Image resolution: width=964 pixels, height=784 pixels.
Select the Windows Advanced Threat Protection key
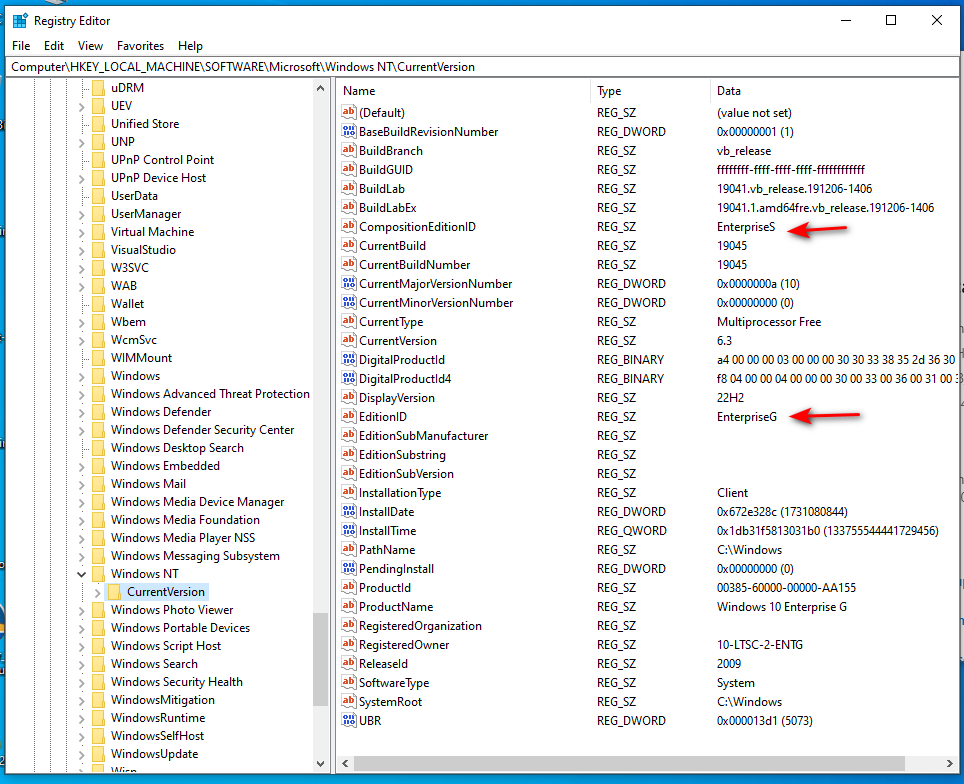pyautogui.click(x=210, y=394)
